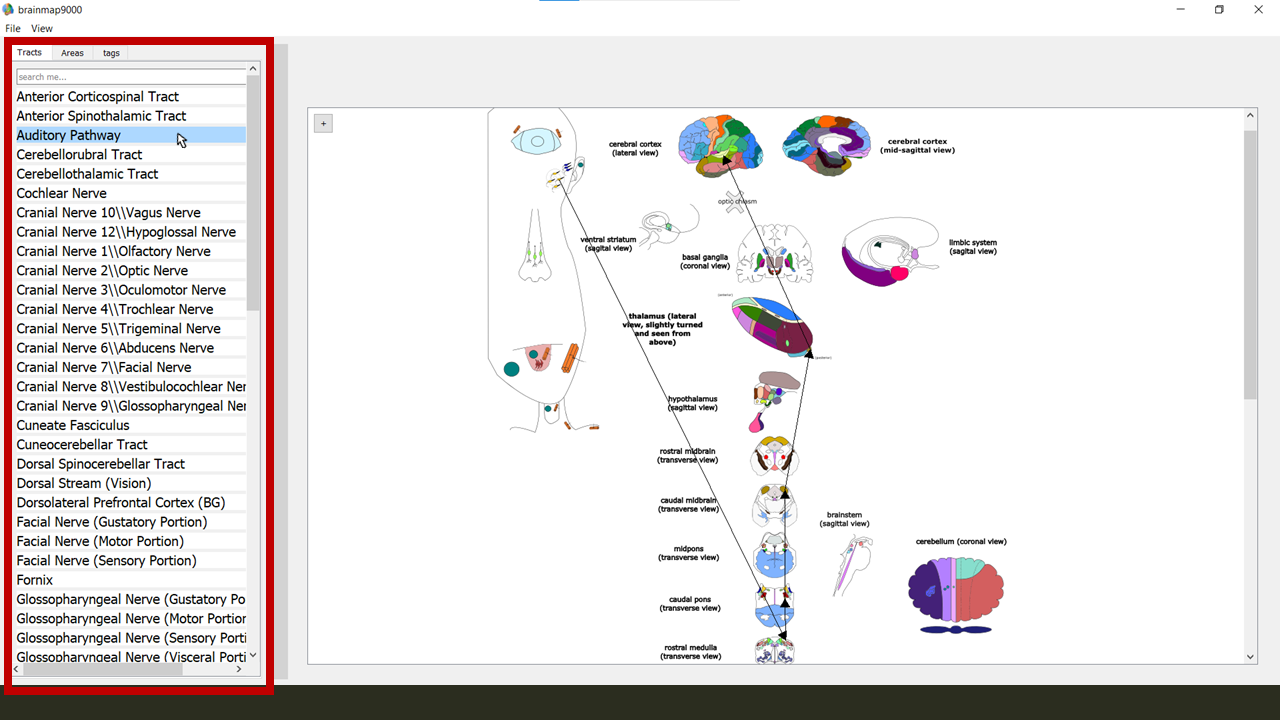Select Anterior Corticospinal Tract in the list

point(98,97)
